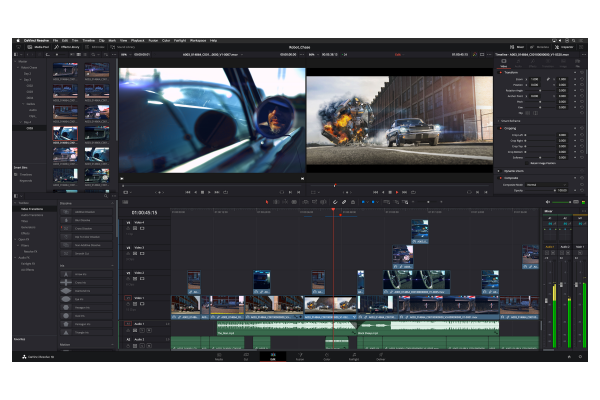Enable the Cropping section toggle
The width and height of the screenshot is (600, 400).
click(501, 128)
